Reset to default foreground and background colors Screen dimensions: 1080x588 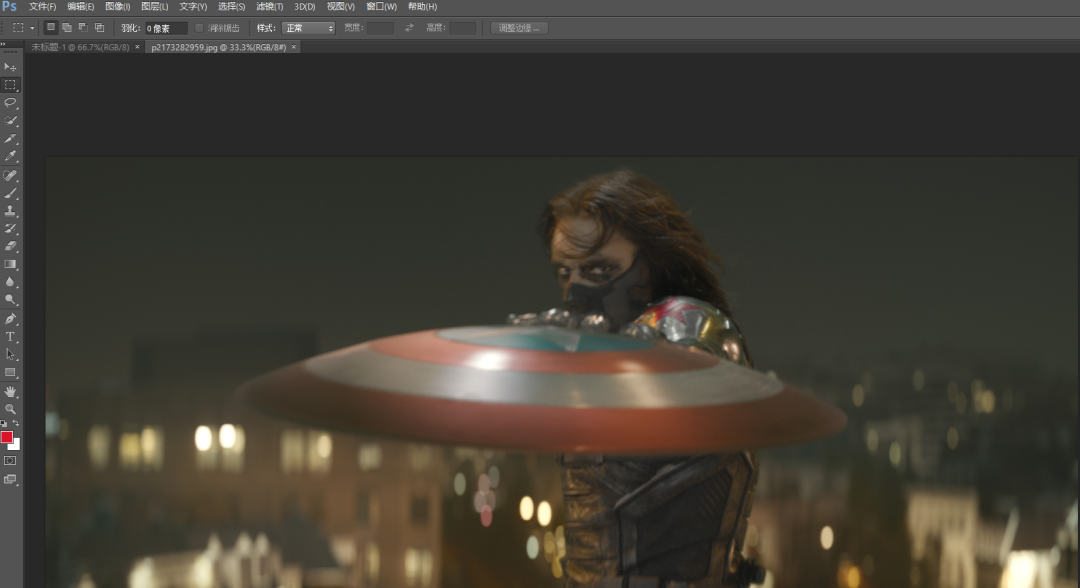pos(4,423)
